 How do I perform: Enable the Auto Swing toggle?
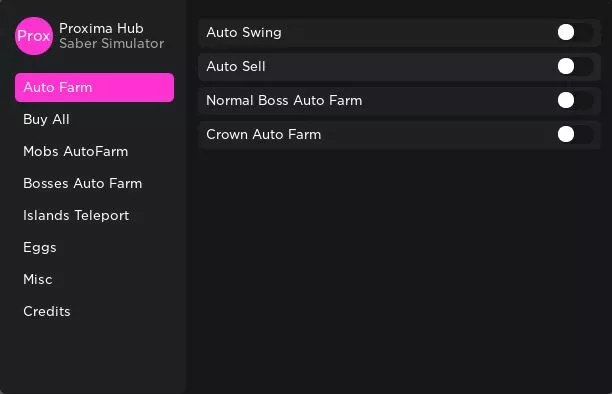575,32
